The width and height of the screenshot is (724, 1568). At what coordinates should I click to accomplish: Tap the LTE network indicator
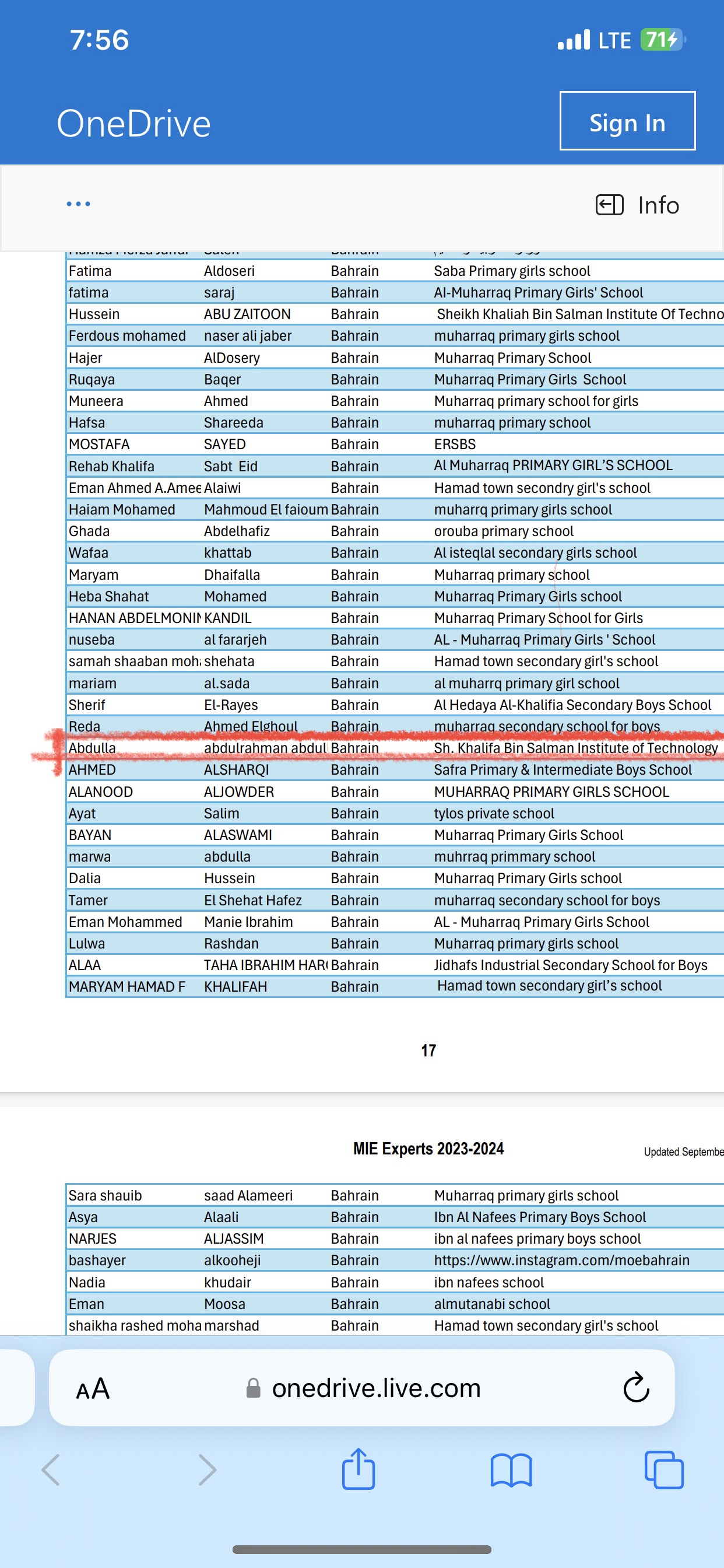click(614, 41)
